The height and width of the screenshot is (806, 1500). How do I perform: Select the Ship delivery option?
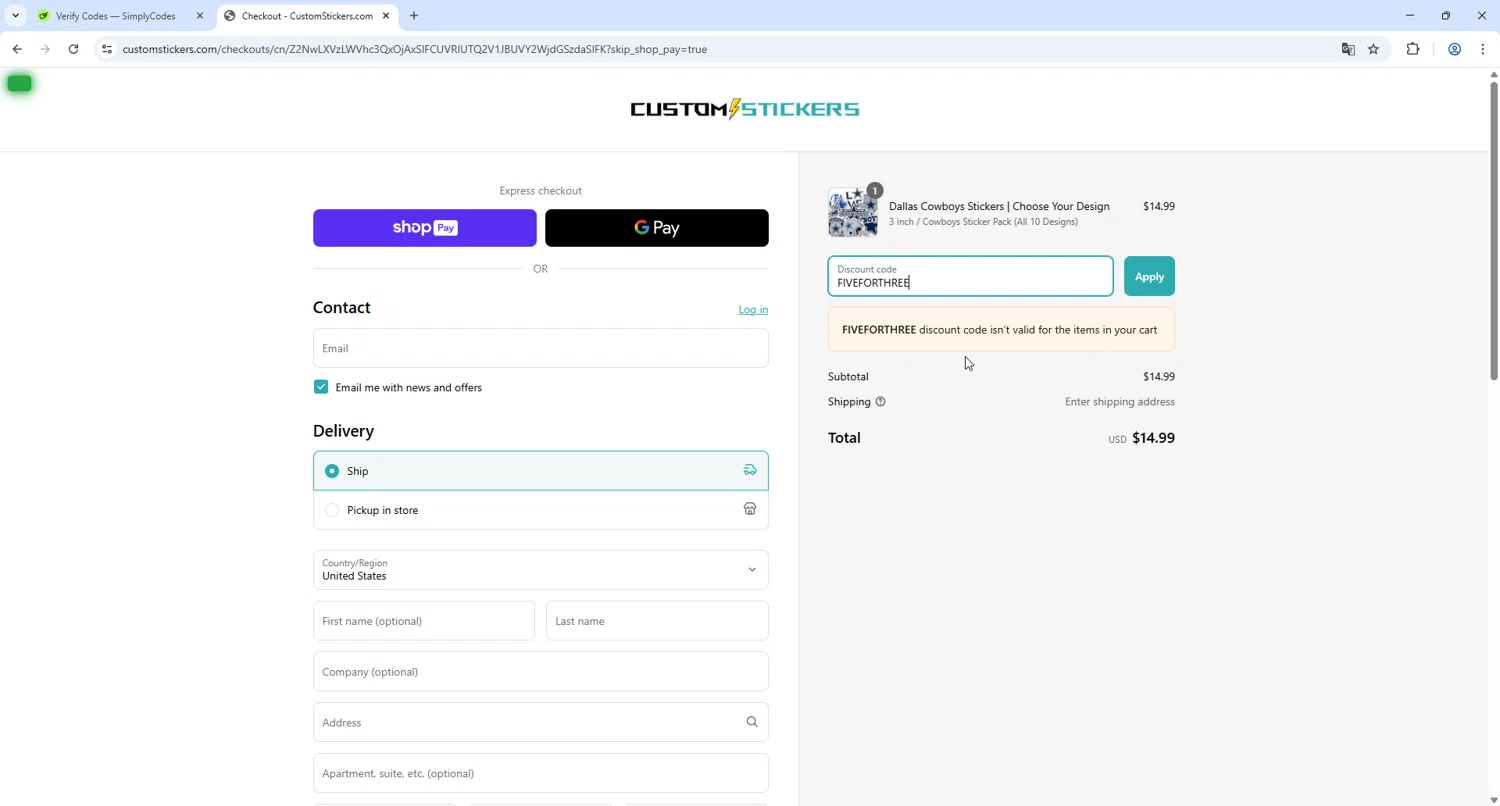541,471
